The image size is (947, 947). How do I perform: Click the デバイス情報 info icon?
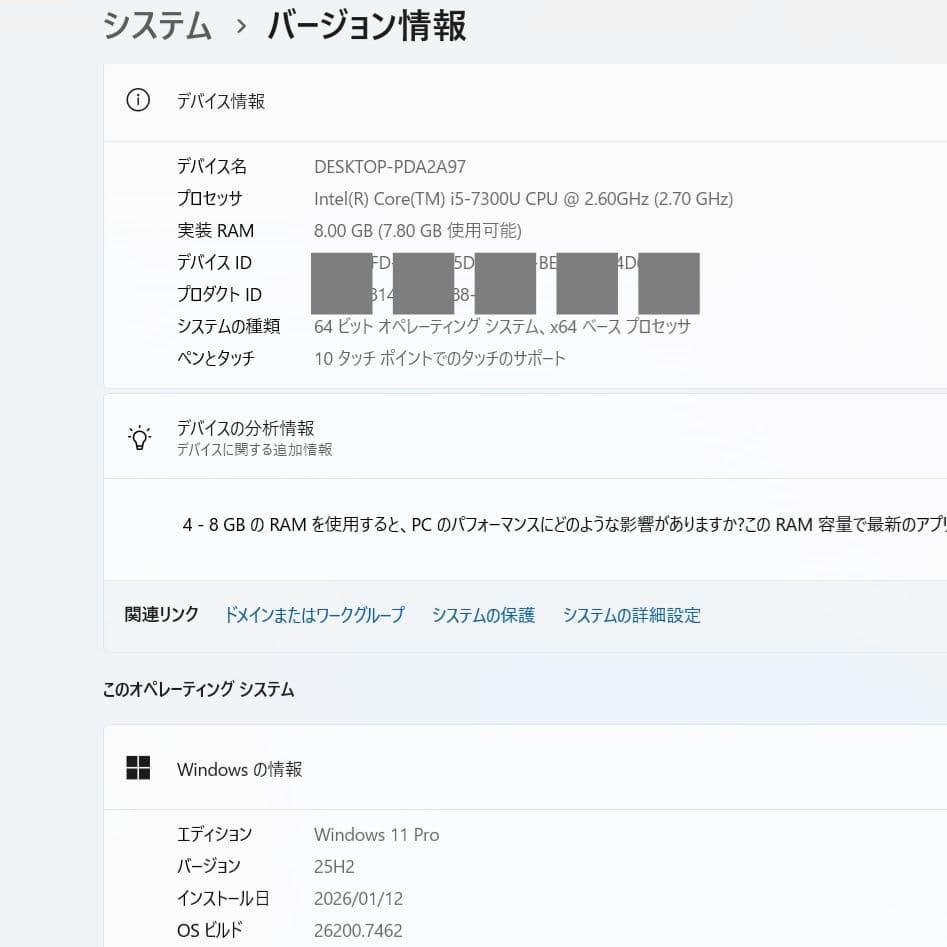coord(137,101)
